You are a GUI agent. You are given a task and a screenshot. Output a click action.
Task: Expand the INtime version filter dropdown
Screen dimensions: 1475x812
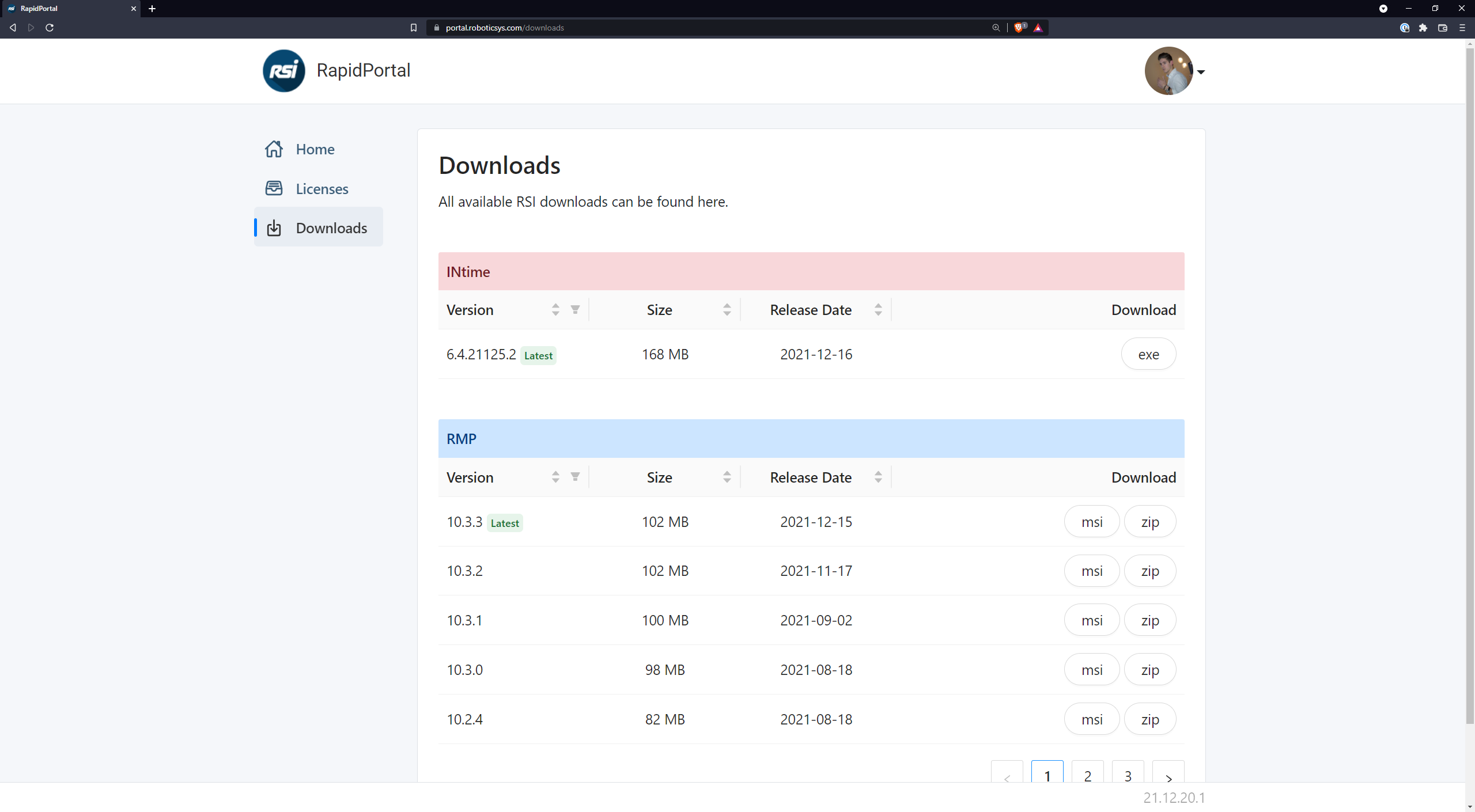576,309
